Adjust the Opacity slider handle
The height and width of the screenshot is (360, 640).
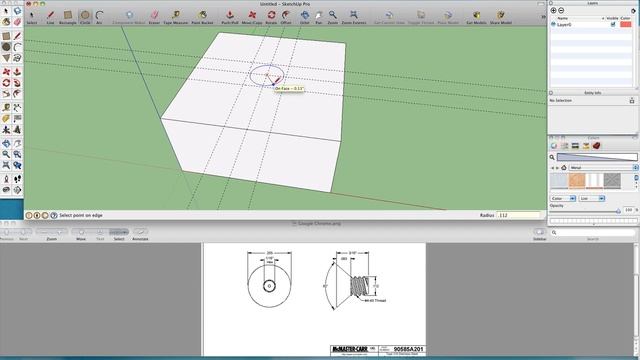point(618,211)
